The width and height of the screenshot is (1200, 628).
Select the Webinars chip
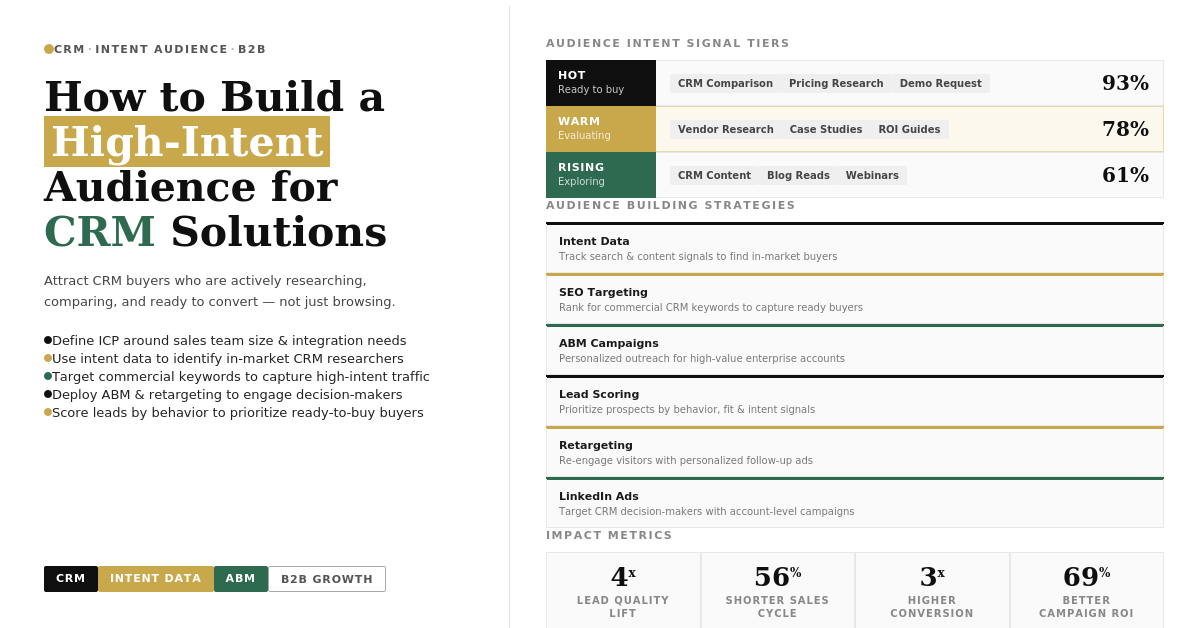point(872,176)
